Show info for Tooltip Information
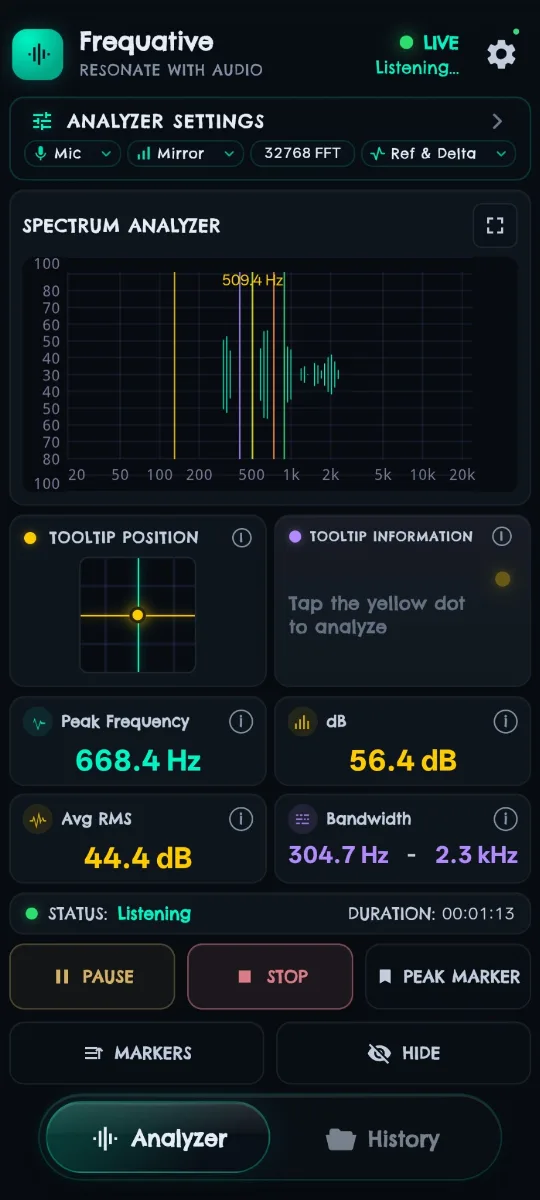 502,536
